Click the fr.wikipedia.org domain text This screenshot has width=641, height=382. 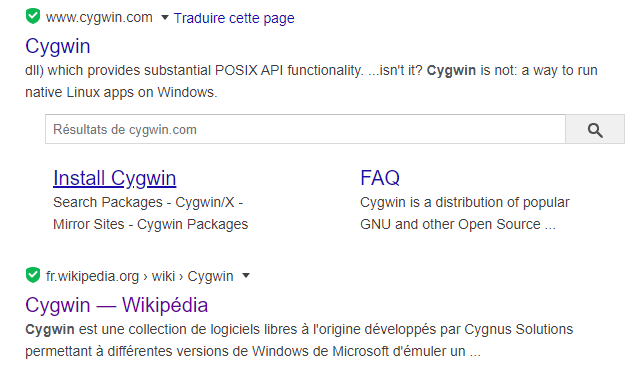(x=92, y=276)
